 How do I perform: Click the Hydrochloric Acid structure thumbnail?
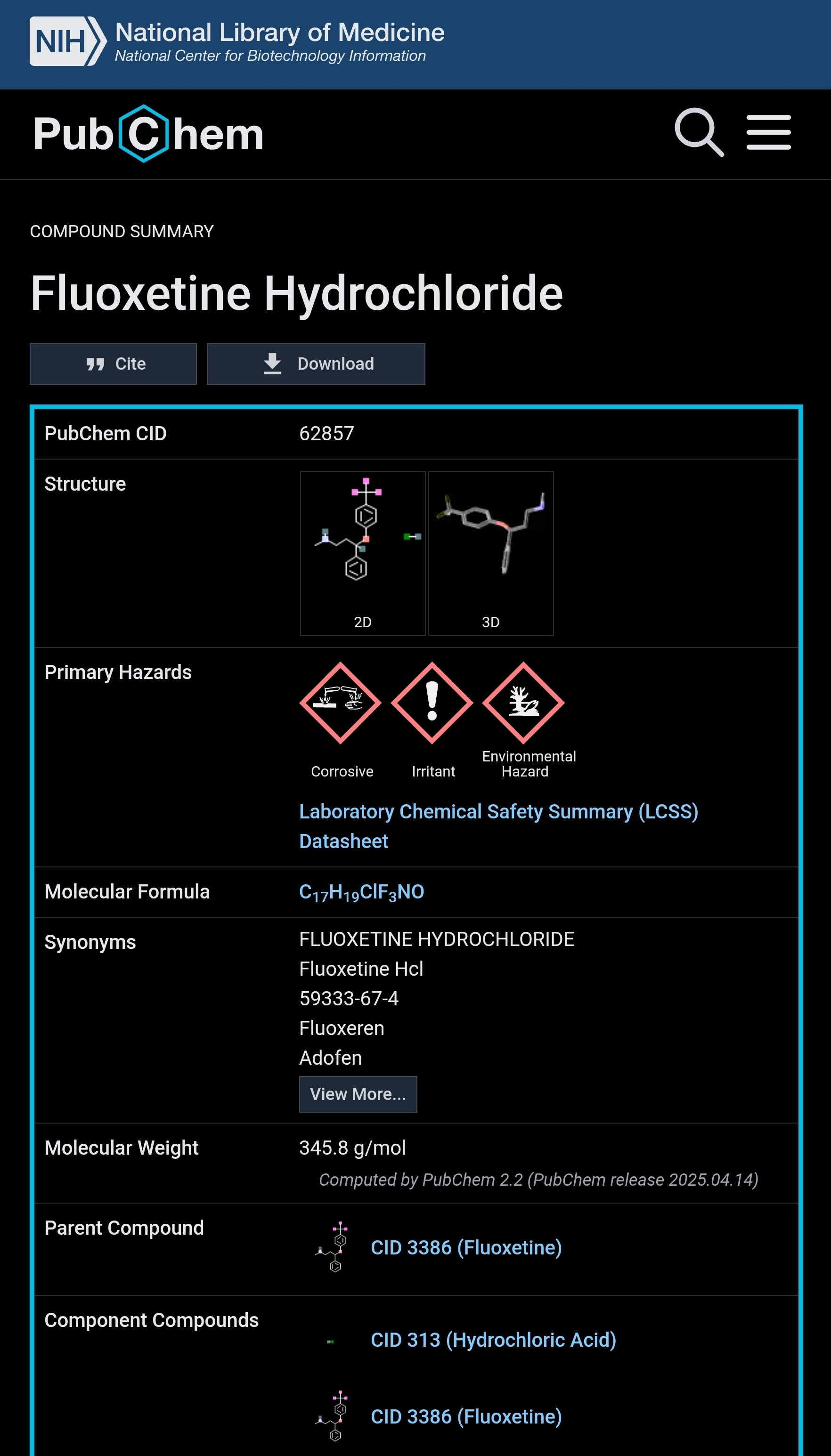click(330, 1342)
